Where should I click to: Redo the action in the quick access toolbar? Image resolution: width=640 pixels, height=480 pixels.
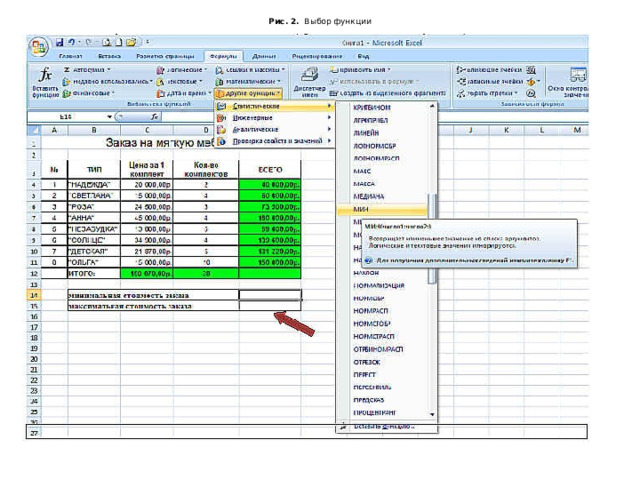(89, 42)
